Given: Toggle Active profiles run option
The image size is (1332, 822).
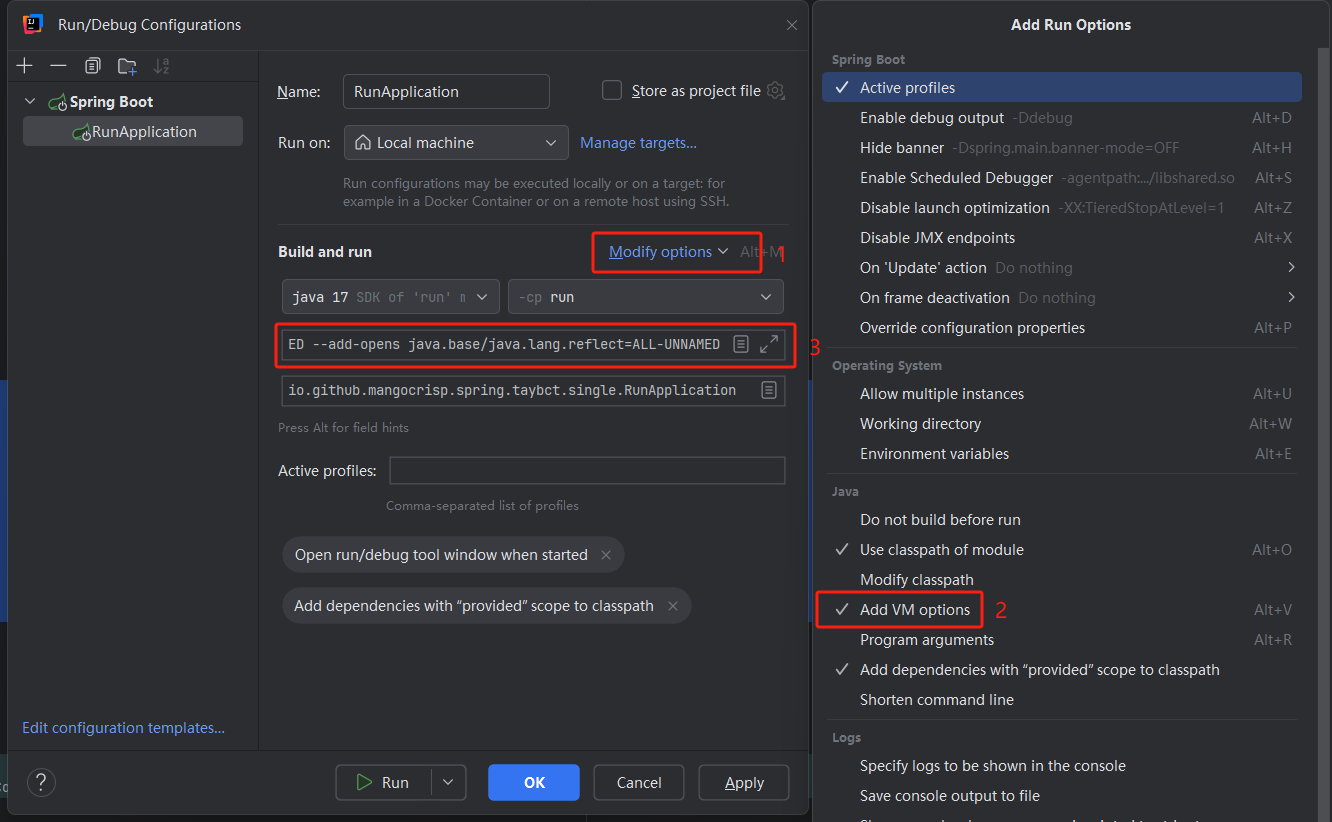Looking at the screenshot, I should pyautogui.click(x=1062, y=88).
